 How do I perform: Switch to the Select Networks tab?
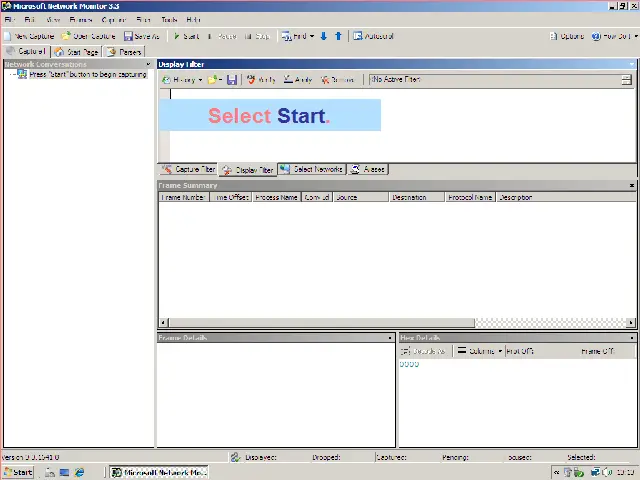coord(312,169)
